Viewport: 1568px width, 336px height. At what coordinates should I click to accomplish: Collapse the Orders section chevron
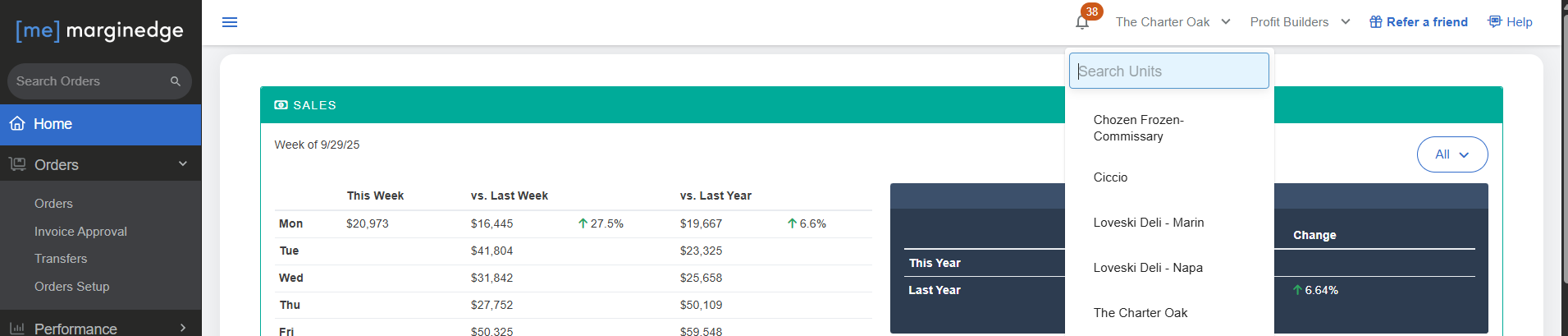coord(183,163)
